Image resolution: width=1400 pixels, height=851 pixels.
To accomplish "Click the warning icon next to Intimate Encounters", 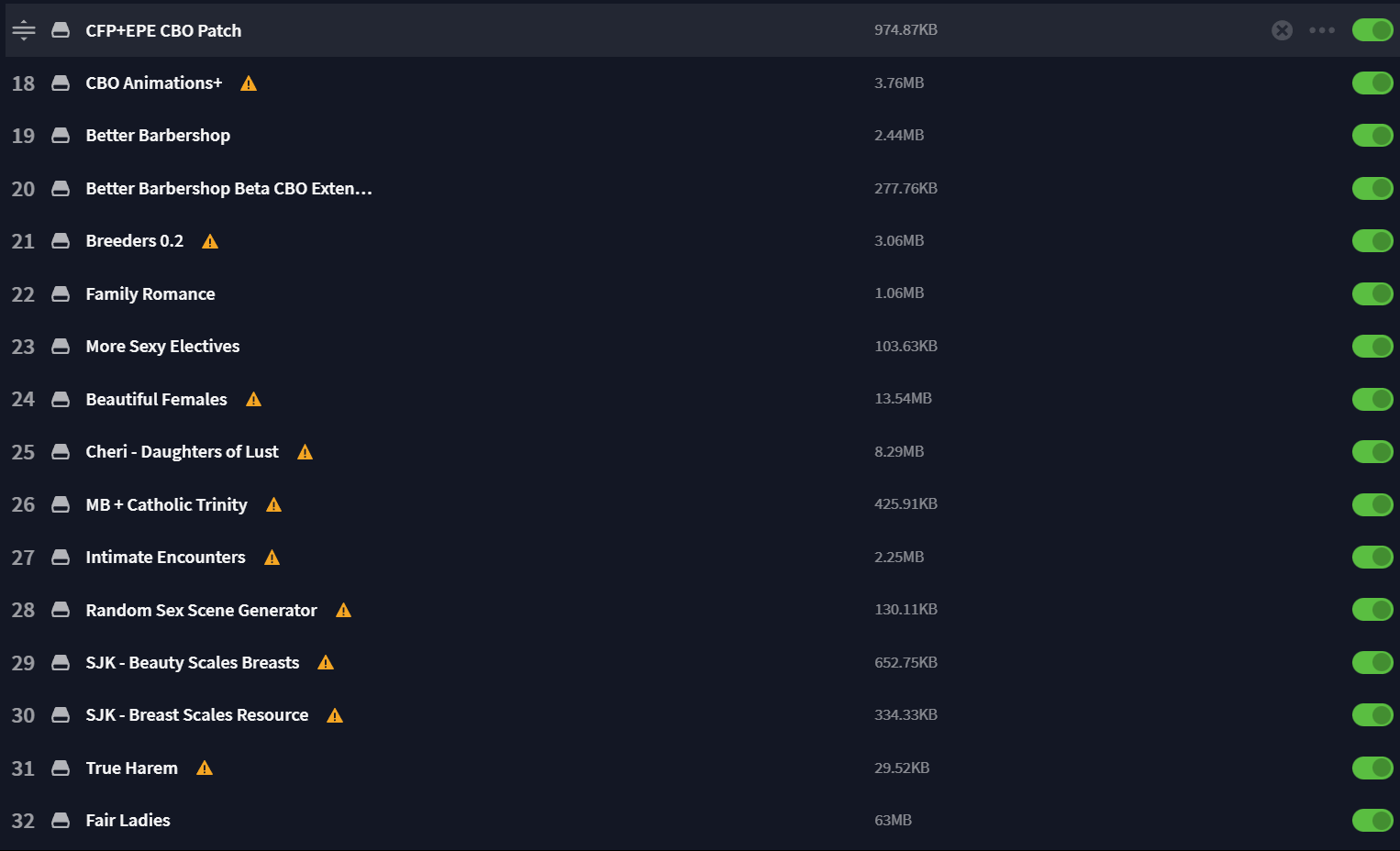I will coord(272,558).
